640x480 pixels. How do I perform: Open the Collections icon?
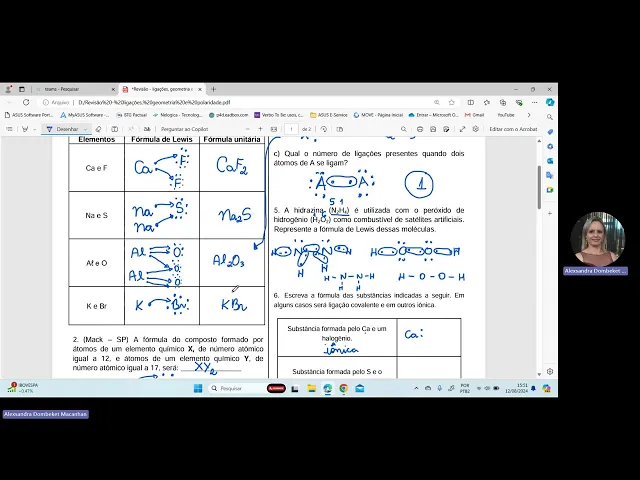[502, 102]
